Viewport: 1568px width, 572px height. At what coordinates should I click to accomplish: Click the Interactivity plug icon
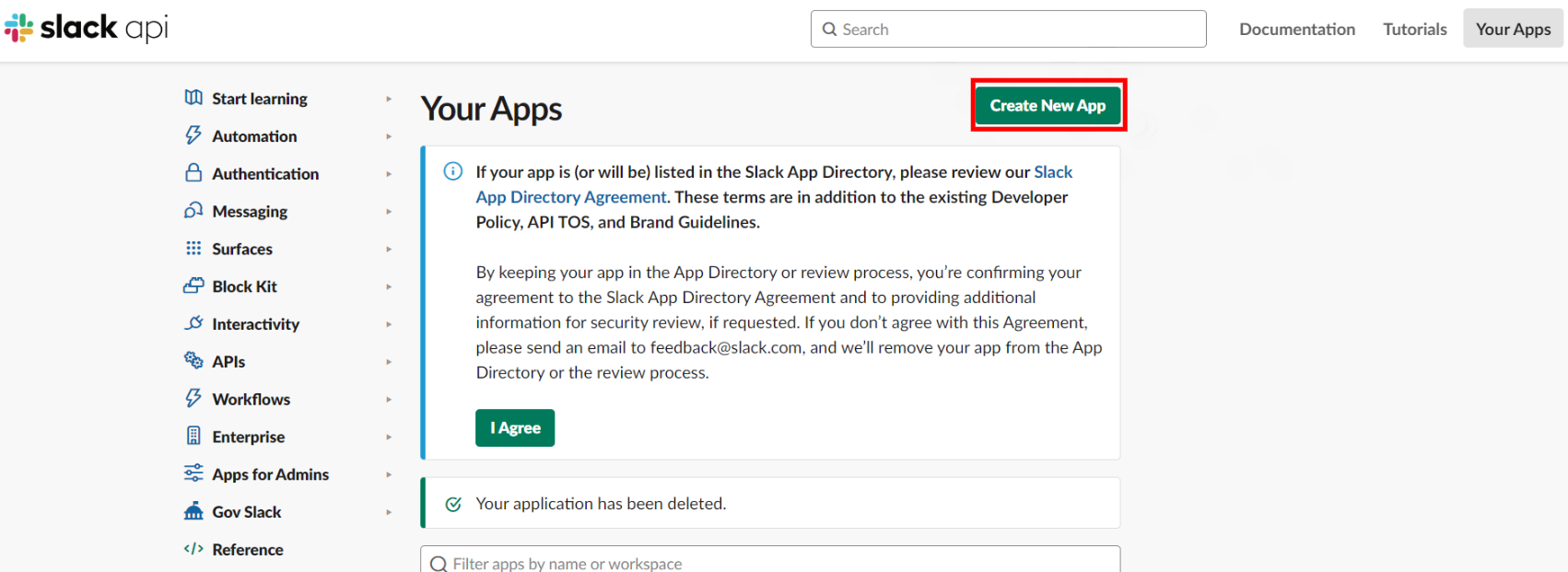pyautogui.click(x=193, y=323)
